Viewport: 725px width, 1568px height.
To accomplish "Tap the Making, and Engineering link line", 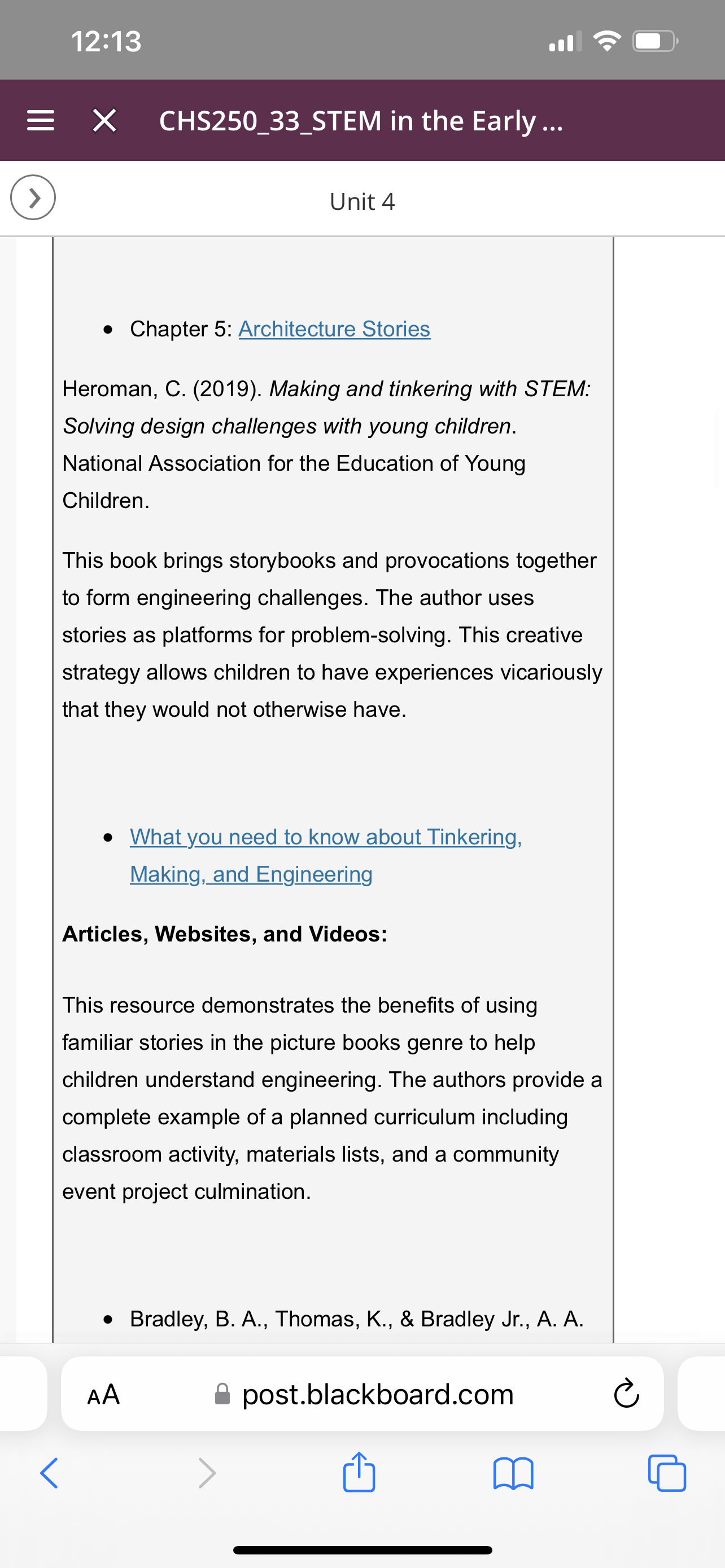I will tap(251, 874).
